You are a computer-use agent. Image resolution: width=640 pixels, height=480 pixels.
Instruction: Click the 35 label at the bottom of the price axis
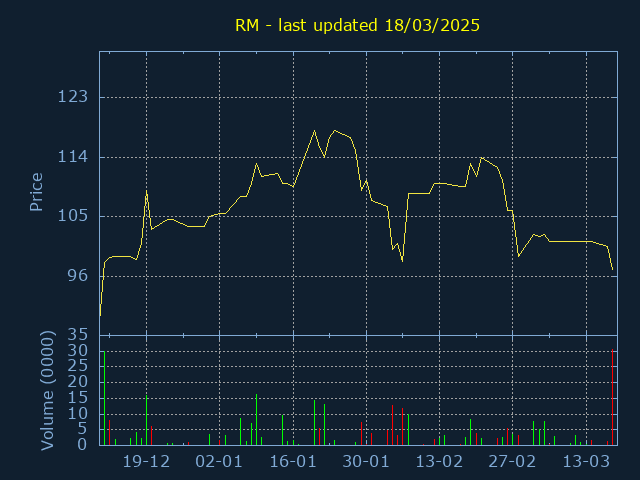coord(78,335)
